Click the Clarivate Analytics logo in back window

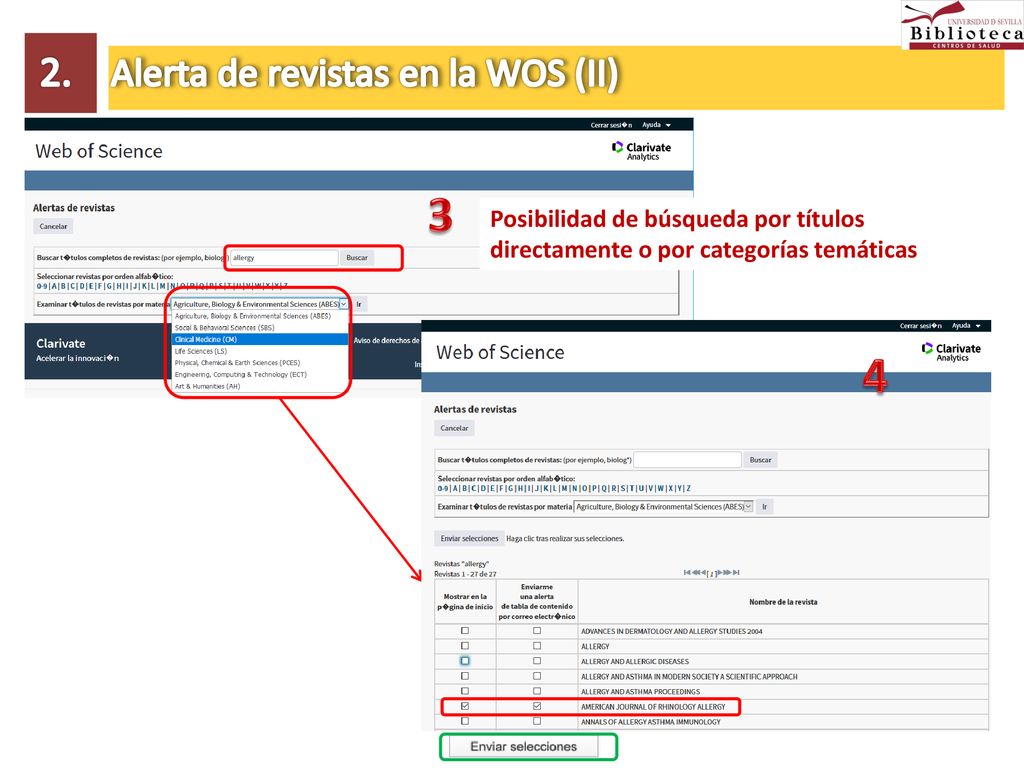coord(641,151)
